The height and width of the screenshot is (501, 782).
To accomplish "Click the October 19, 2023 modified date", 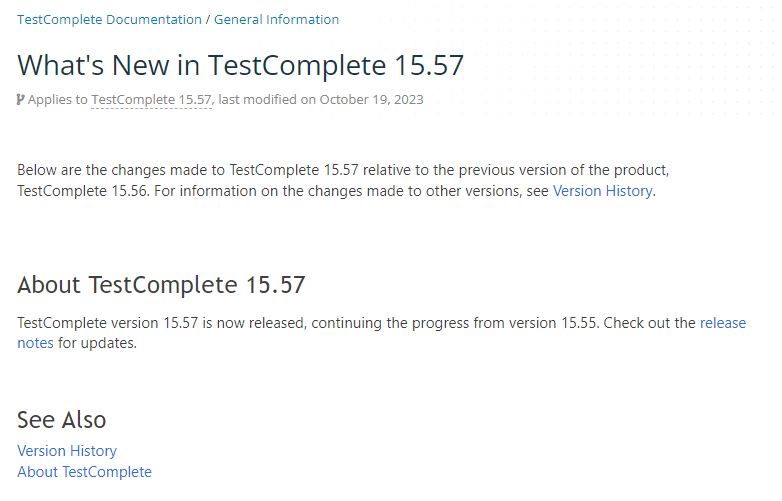I will pos(371,99).
